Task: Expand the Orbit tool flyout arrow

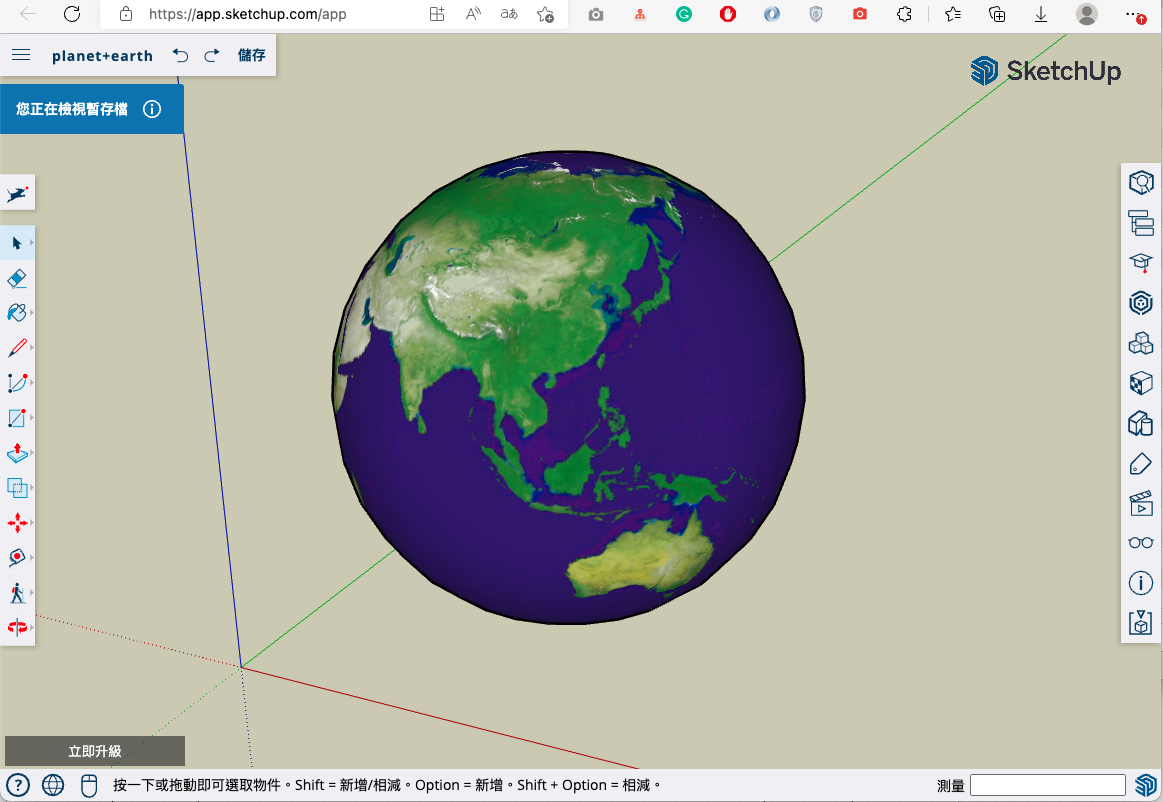Action: 32,628
